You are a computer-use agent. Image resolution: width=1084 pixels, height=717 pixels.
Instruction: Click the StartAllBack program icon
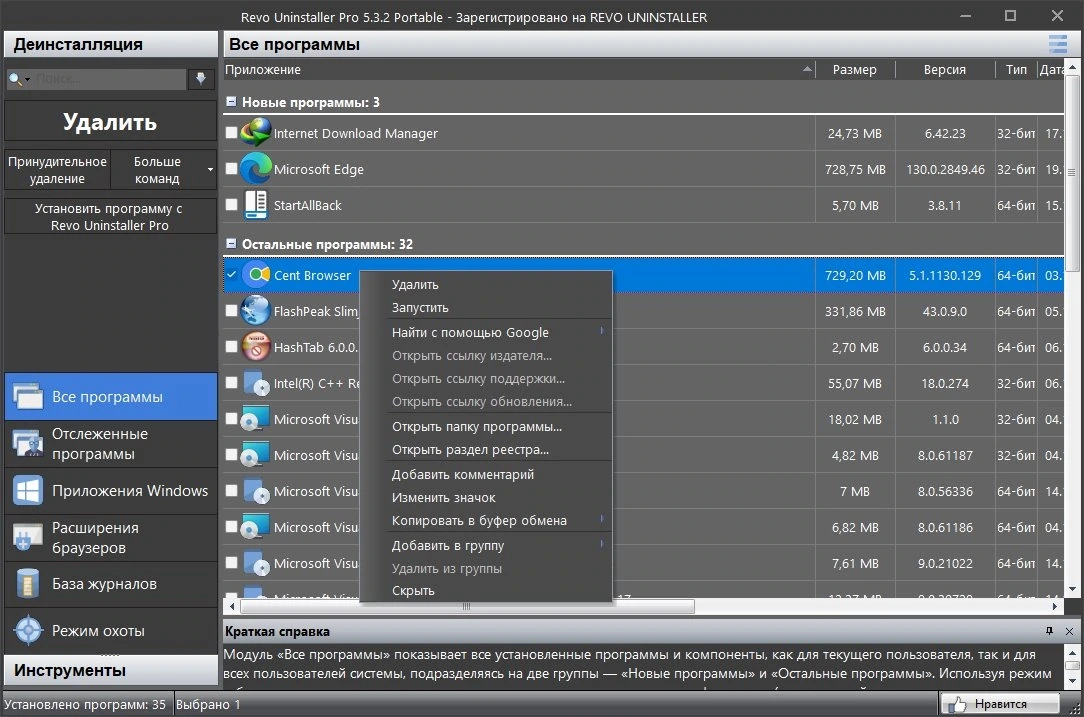[255, 205]
